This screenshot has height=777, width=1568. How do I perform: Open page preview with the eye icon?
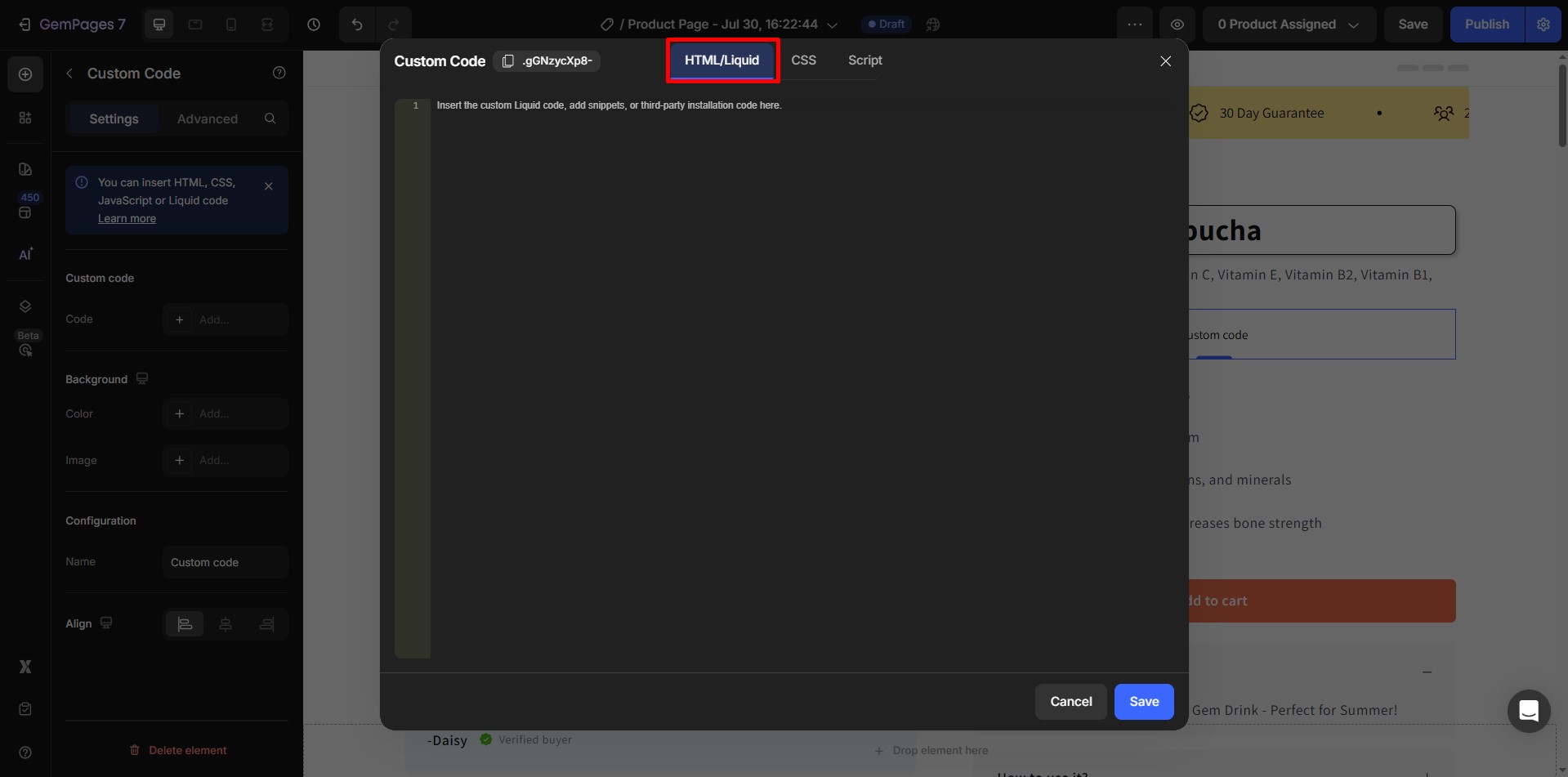1177,25
